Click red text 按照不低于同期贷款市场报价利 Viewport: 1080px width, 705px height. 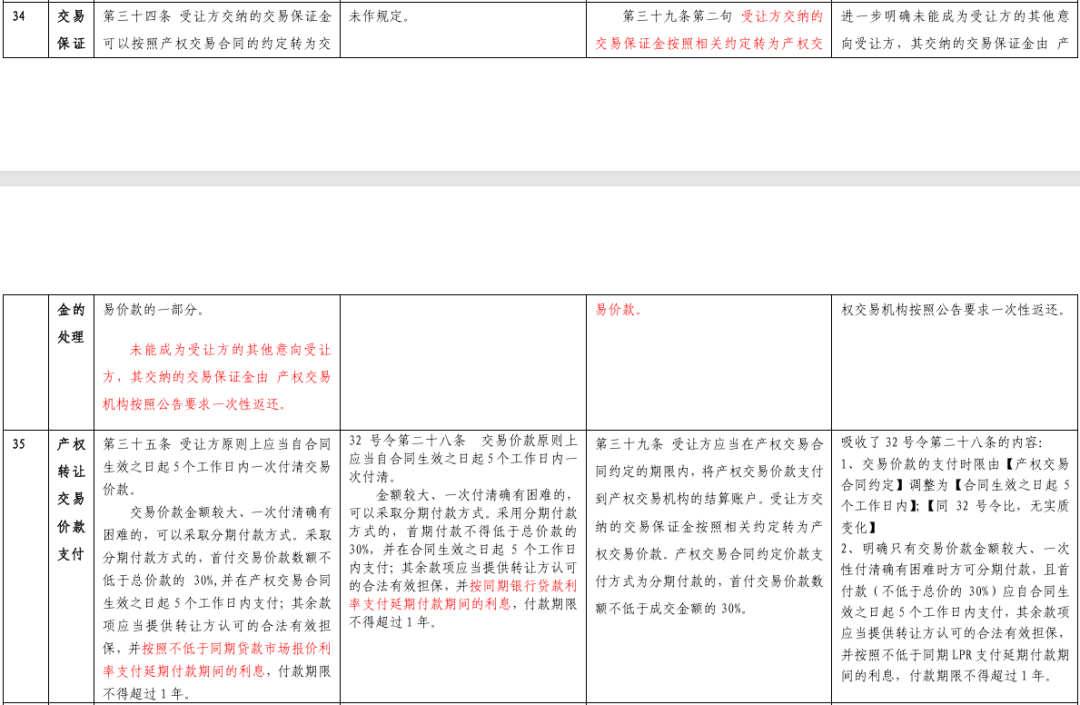[x=236, y=649]
